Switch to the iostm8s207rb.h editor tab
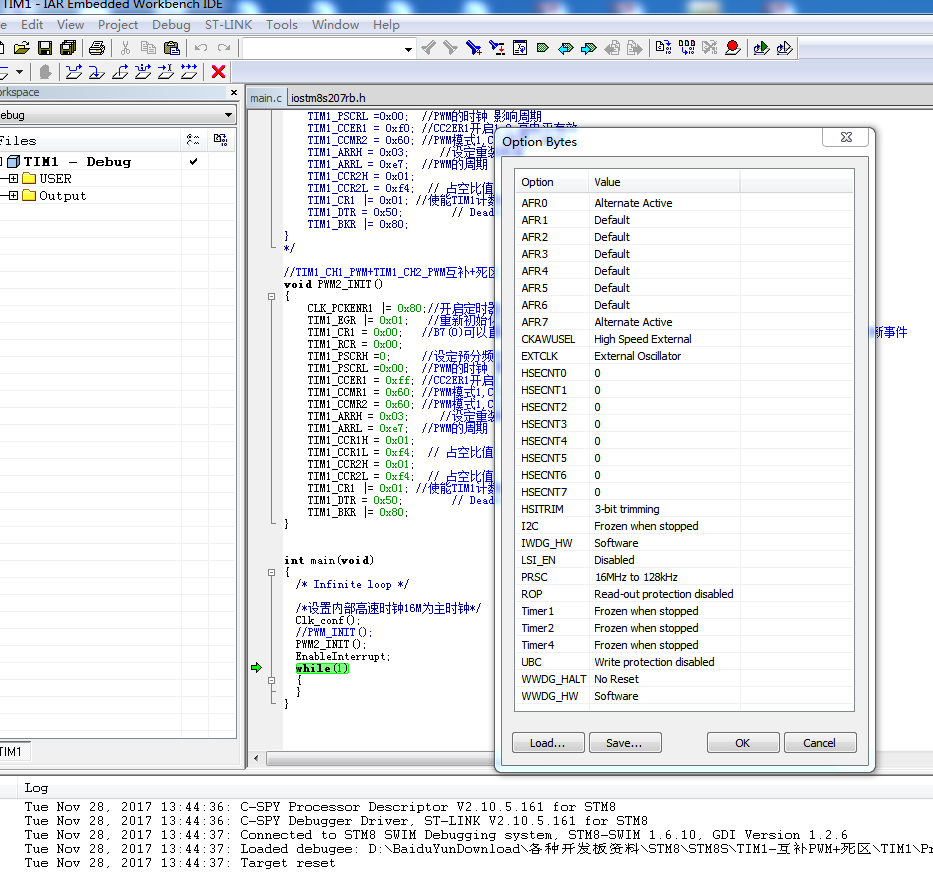This screenshot has height=892, width=933. [328, 98]
